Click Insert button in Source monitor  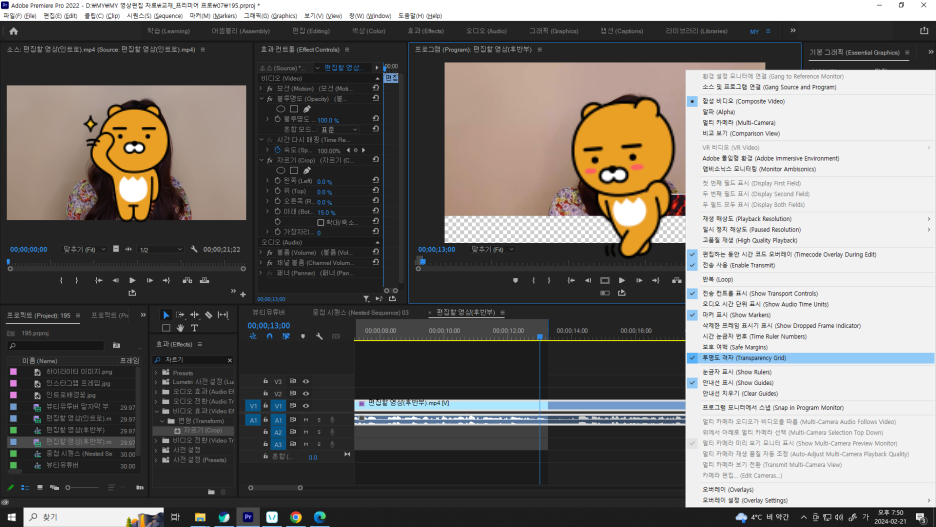click(x=187, y=280)
